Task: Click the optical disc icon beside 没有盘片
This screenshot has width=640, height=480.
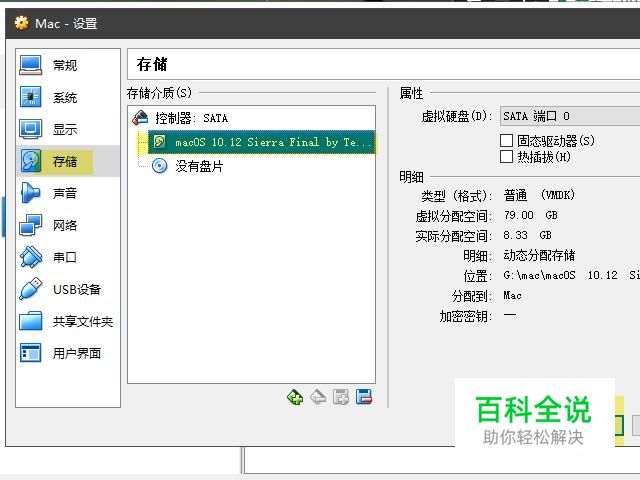Action: [159, 166]
